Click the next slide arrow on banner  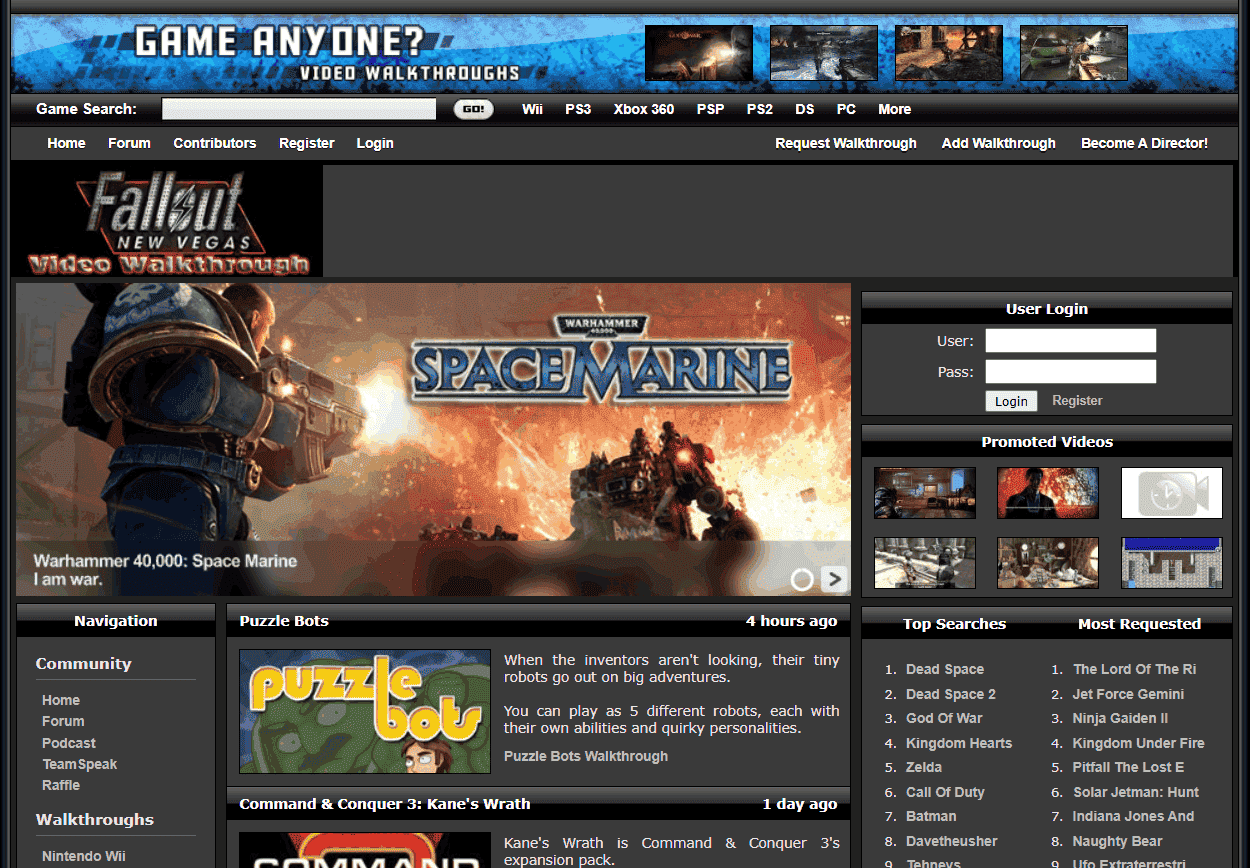click(x=833, y=579)
